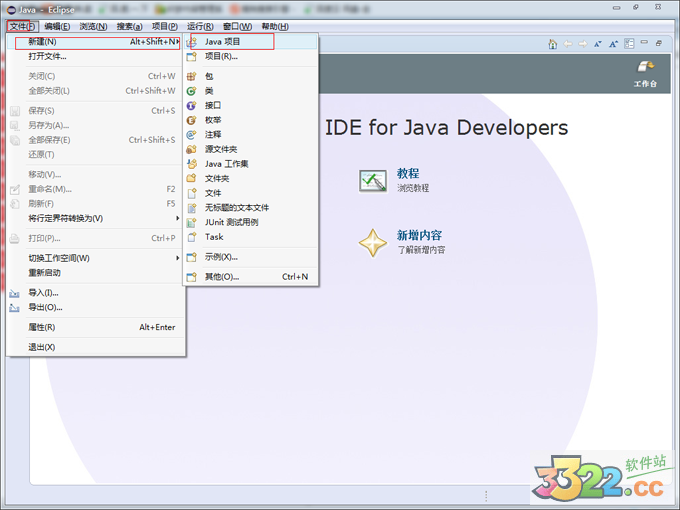Screen dimensions: 680x510
Task: Select Java 工作集 in submenu
Action: (251, 164)
